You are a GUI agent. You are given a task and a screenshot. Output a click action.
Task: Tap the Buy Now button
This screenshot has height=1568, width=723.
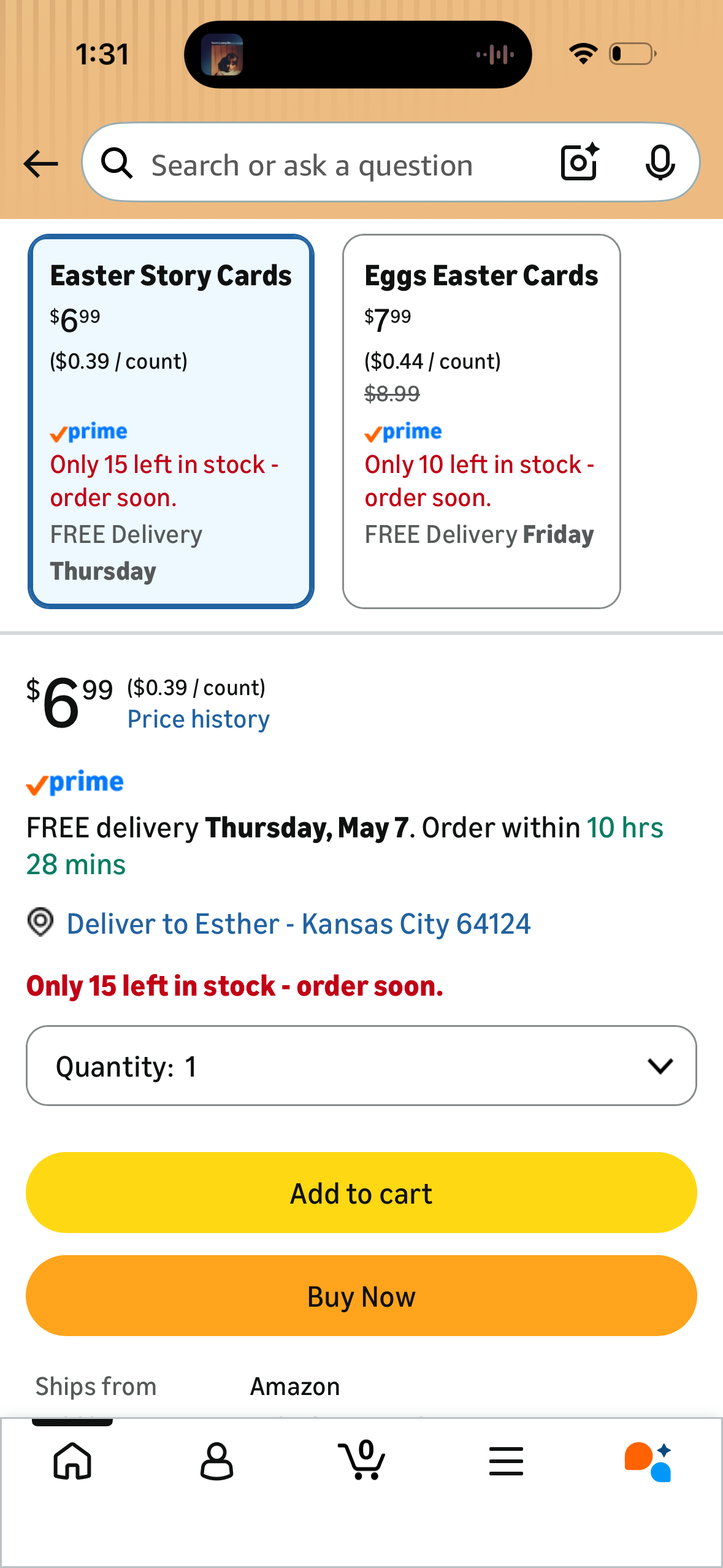pyautogui.click(x=361, y=1296)
